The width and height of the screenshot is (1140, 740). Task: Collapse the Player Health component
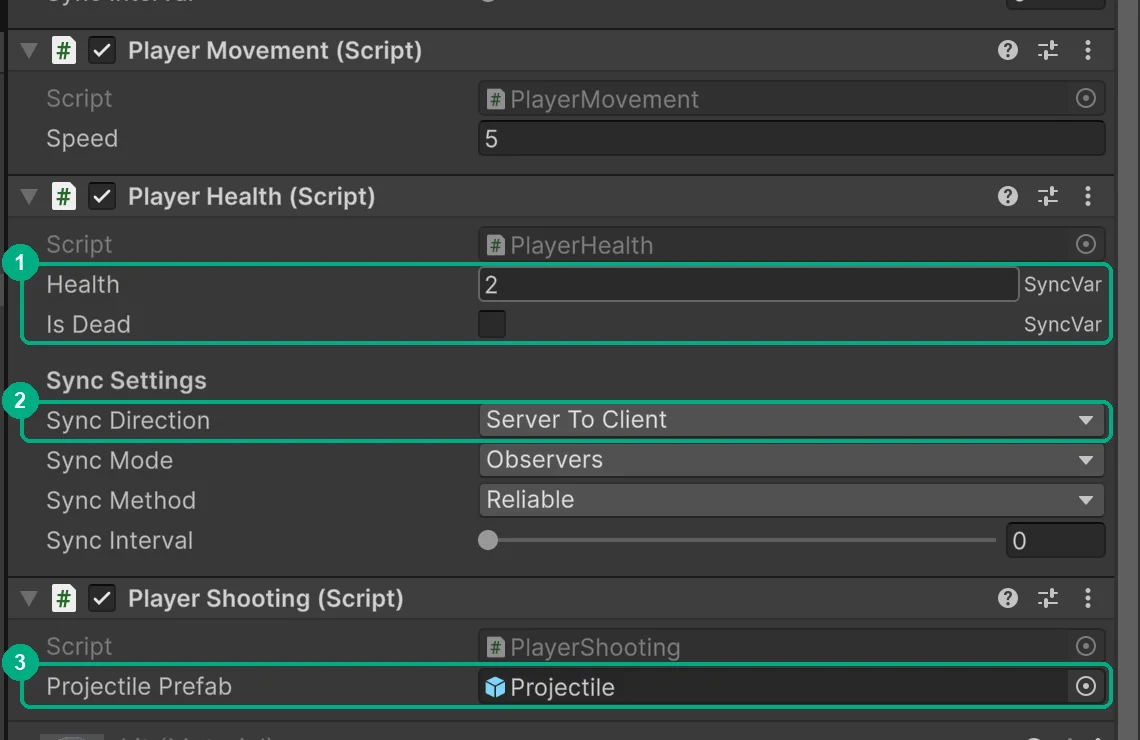[x=29, y=197]
